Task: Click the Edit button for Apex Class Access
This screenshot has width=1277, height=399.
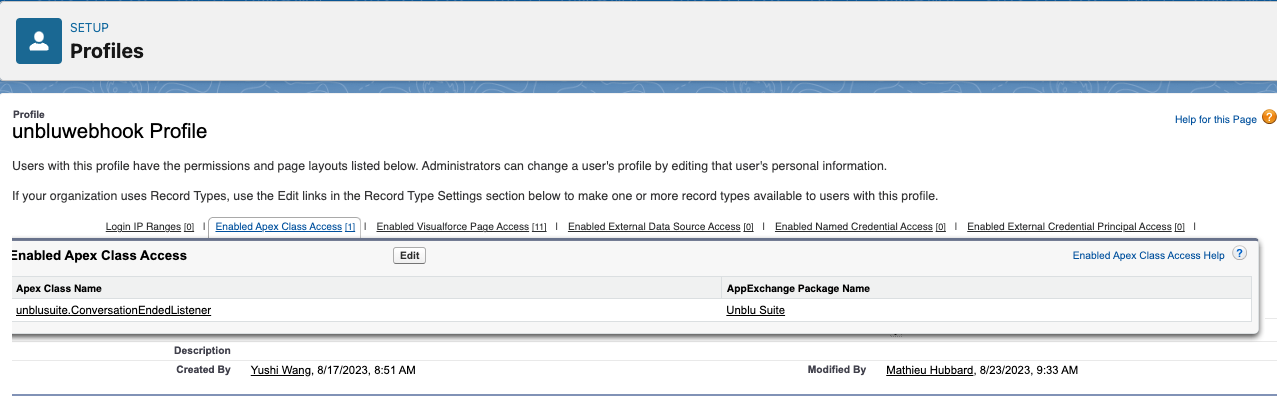Action: (x=409, y=256)
